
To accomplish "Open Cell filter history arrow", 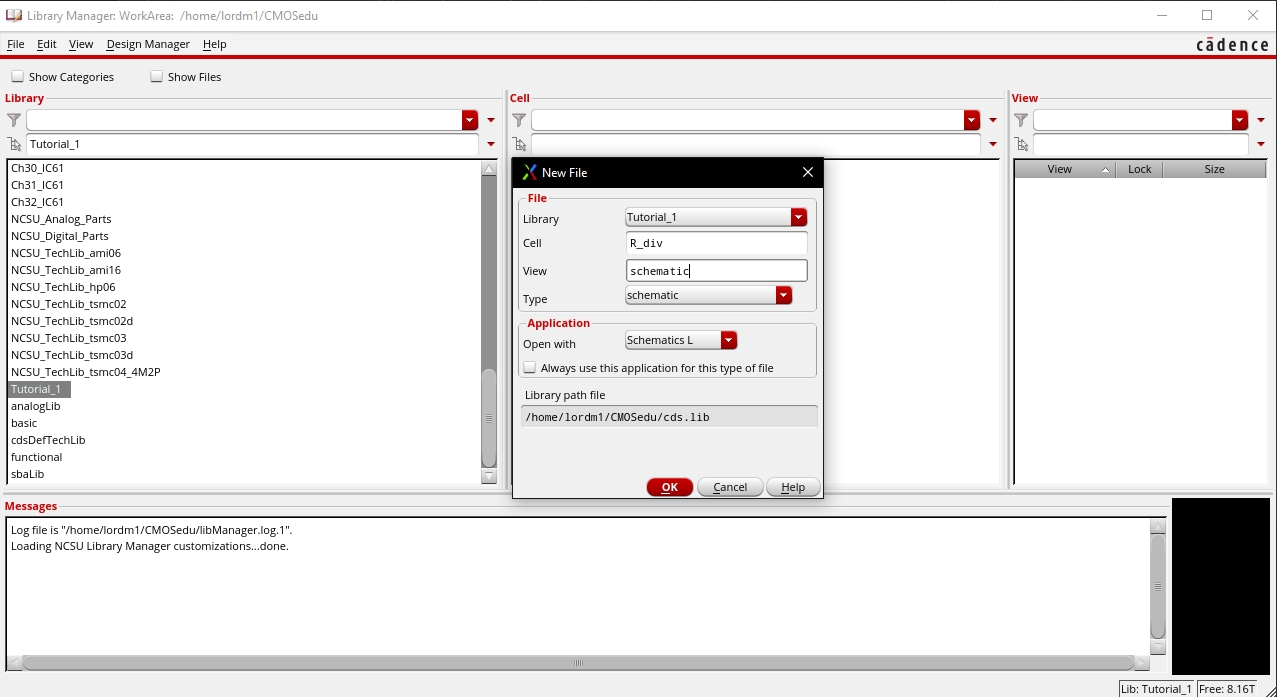I will tap(993, 120).
